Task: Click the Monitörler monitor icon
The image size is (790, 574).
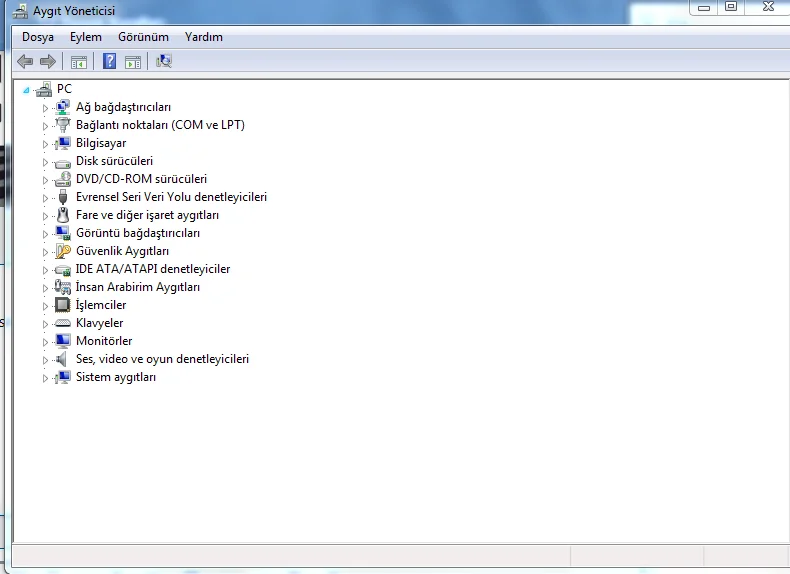Action: coord(62,341)
